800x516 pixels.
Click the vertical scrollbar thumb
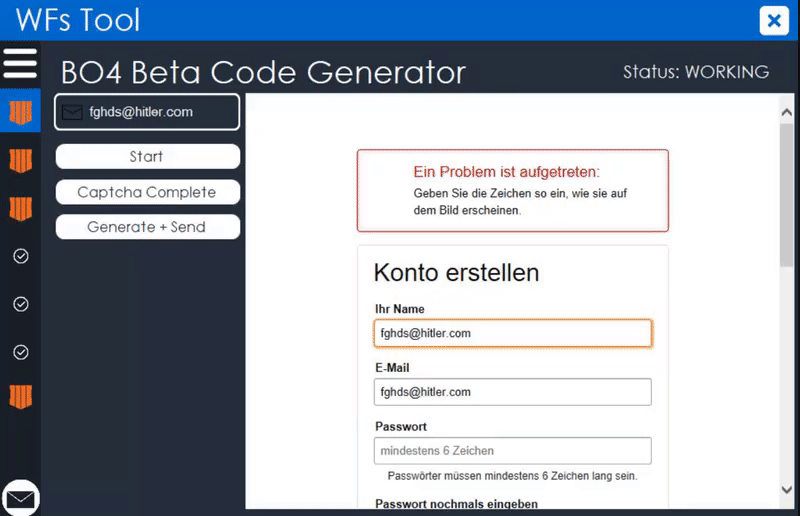pos(787,194)
